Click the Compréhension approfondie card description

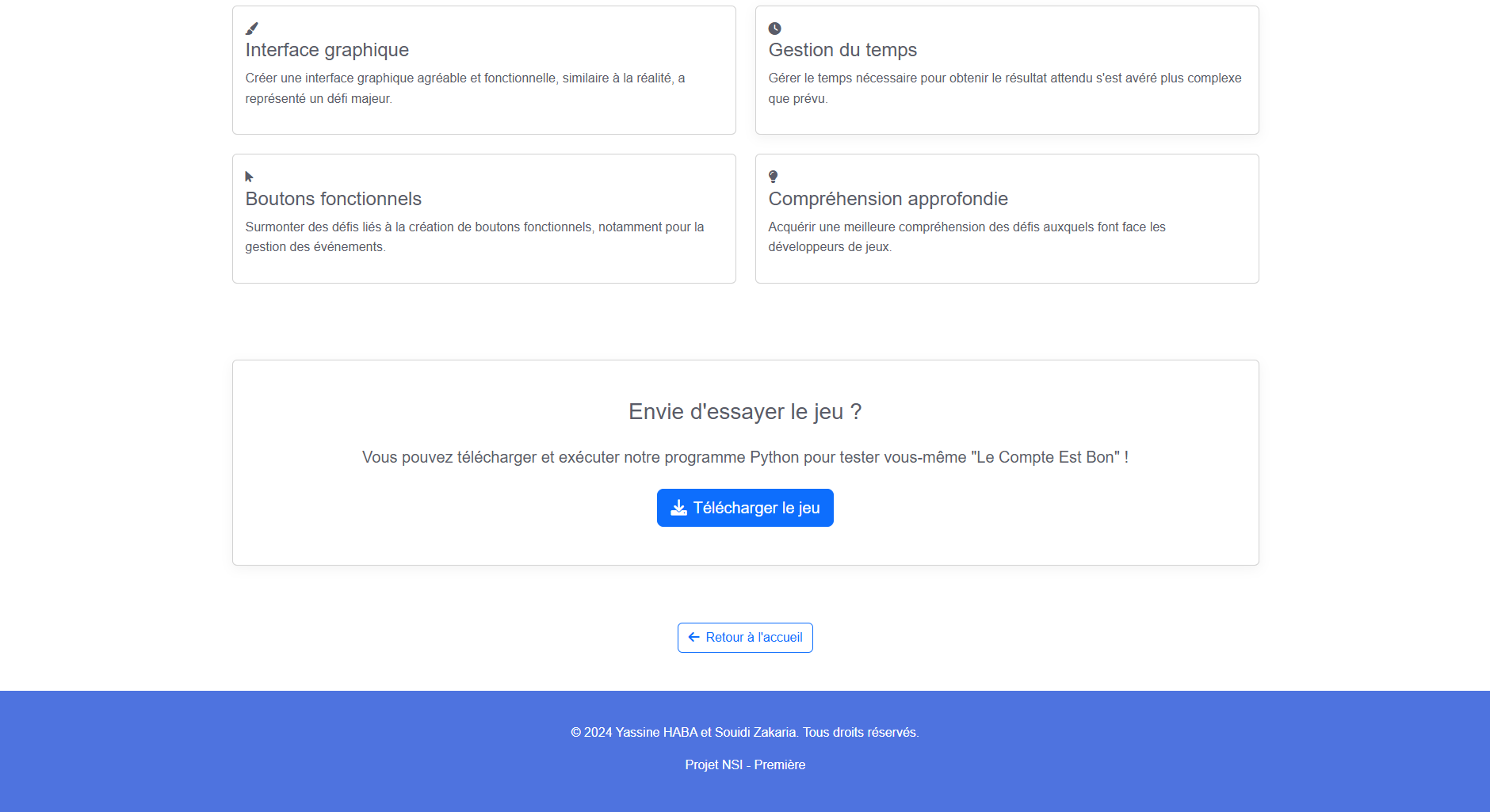966,237
